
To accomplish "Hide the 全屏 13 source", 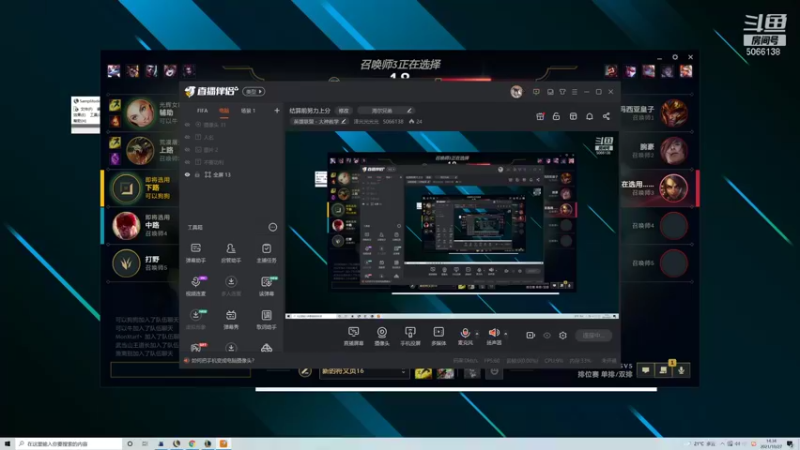I will tap(187, 174).
